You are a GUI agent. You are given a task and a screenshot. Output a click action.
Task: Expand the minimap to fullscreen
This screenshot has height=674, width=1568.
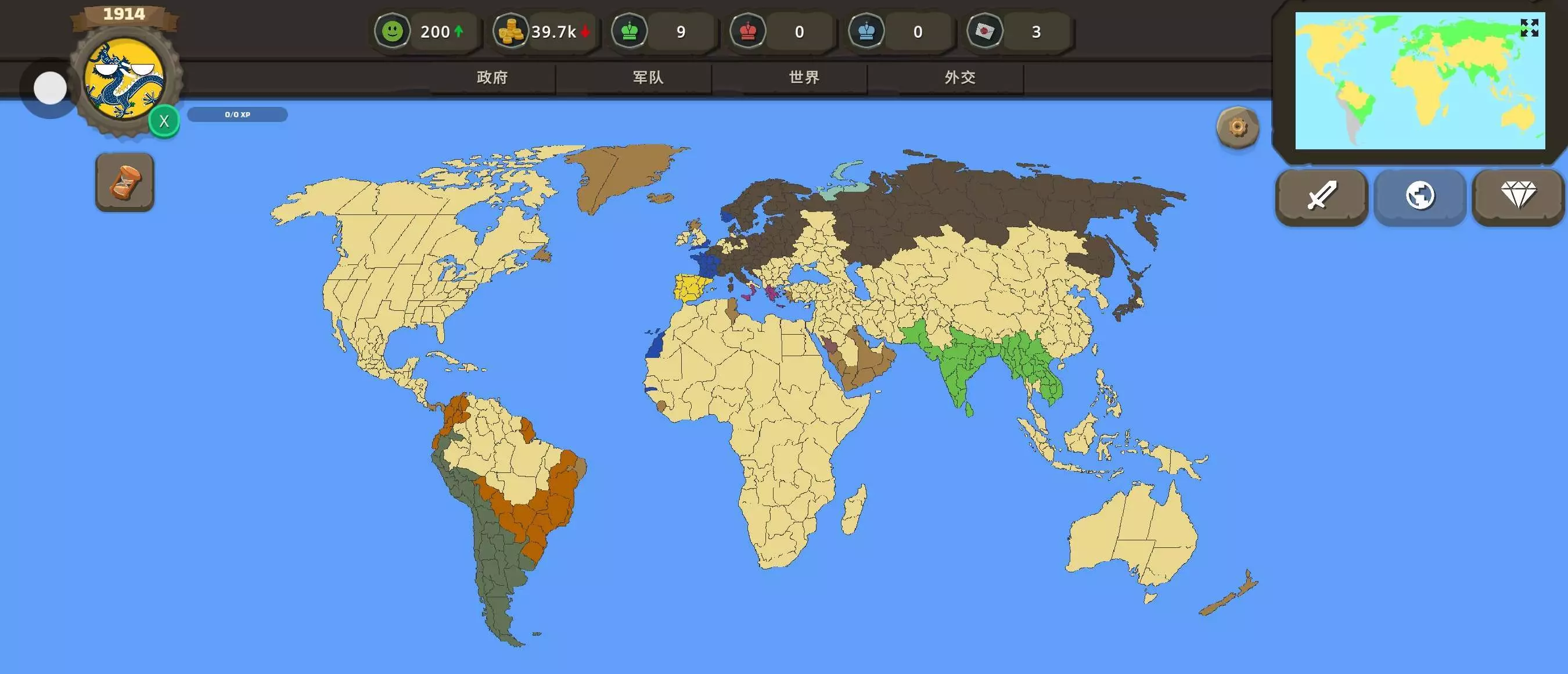pos(1529,27)
